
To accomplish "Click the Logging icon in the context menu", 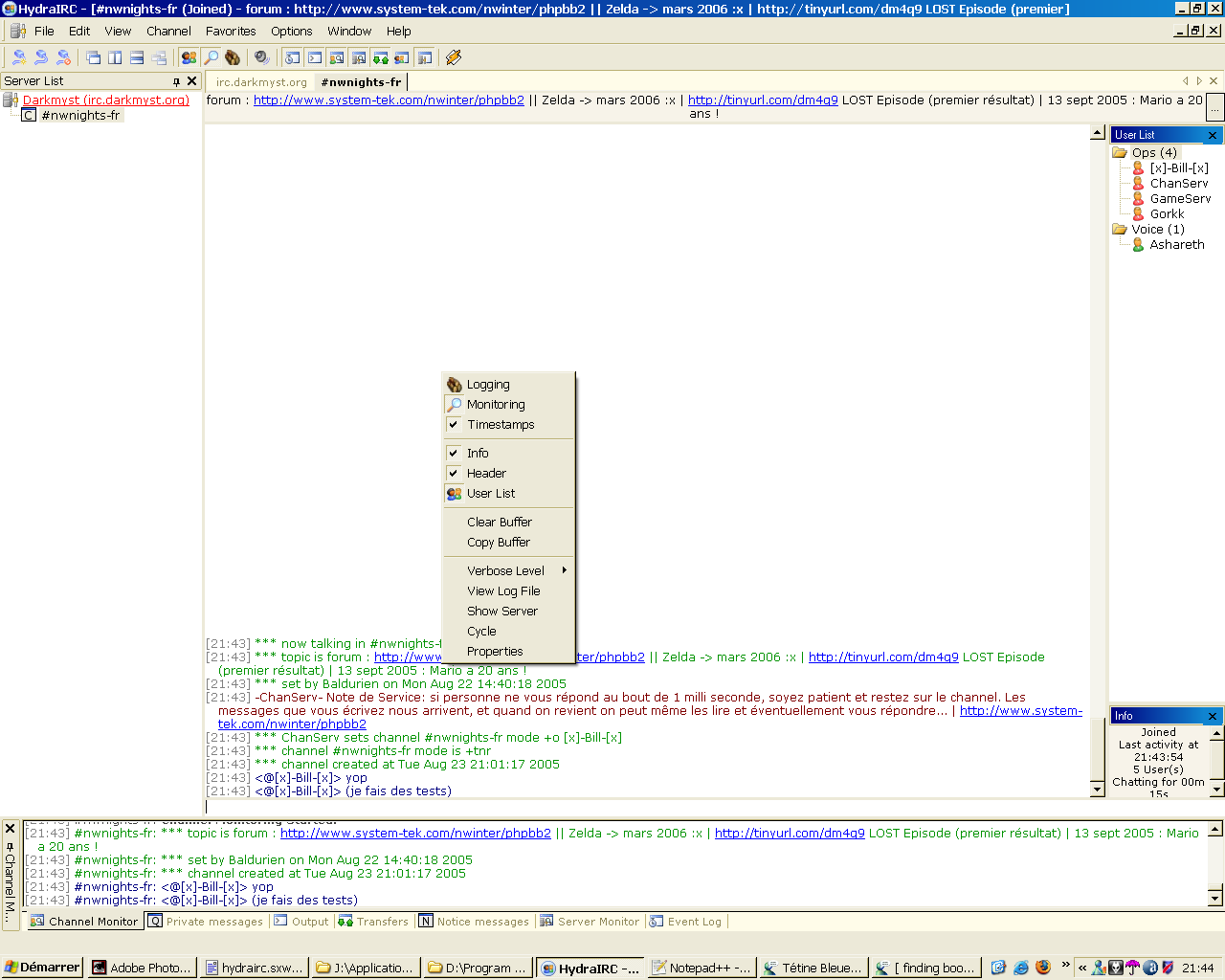I will 454,385.
